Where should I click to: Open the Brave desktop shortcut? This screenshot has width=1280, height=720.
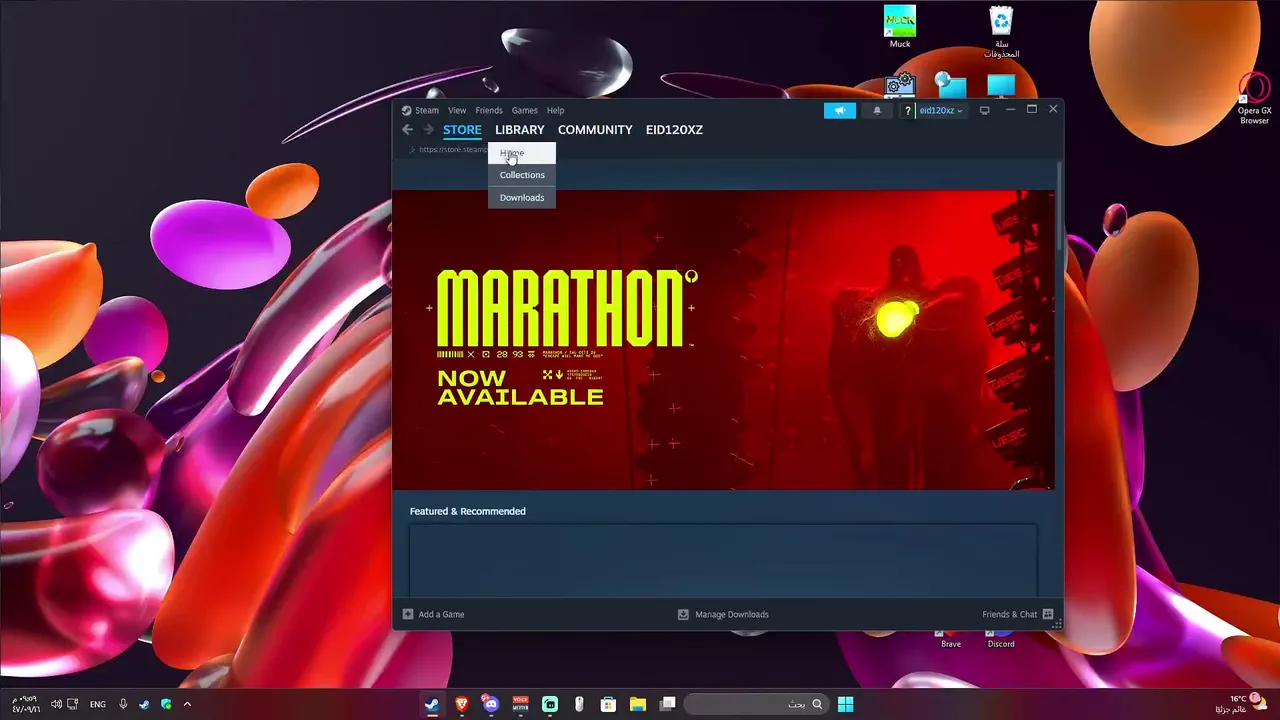click(x=951, y=639)
